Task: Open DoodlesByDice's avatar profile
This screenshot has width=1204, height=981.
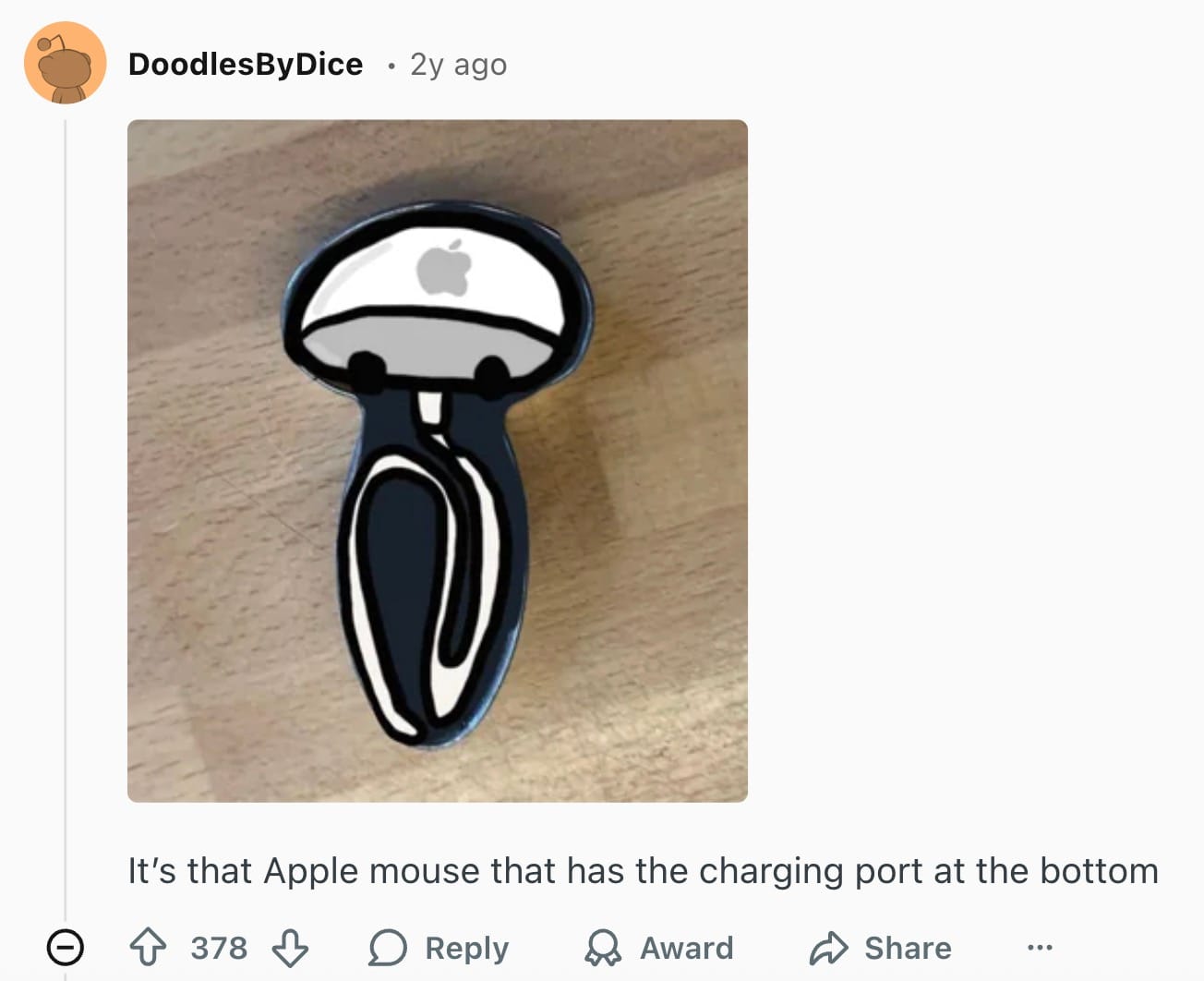Action: point(66,64)
